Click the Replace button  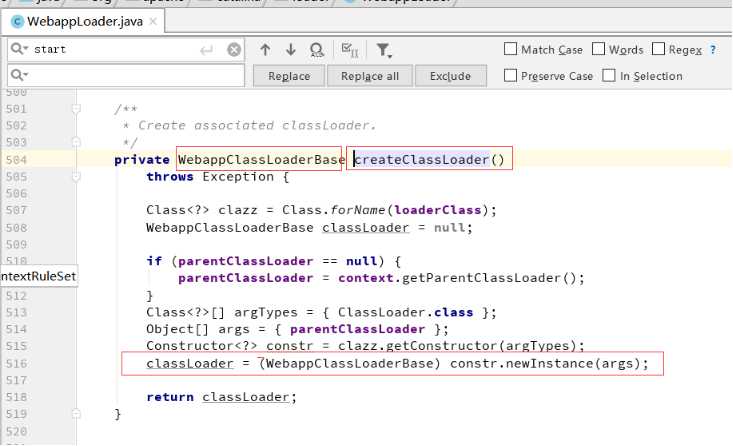(x=289, y=76)
